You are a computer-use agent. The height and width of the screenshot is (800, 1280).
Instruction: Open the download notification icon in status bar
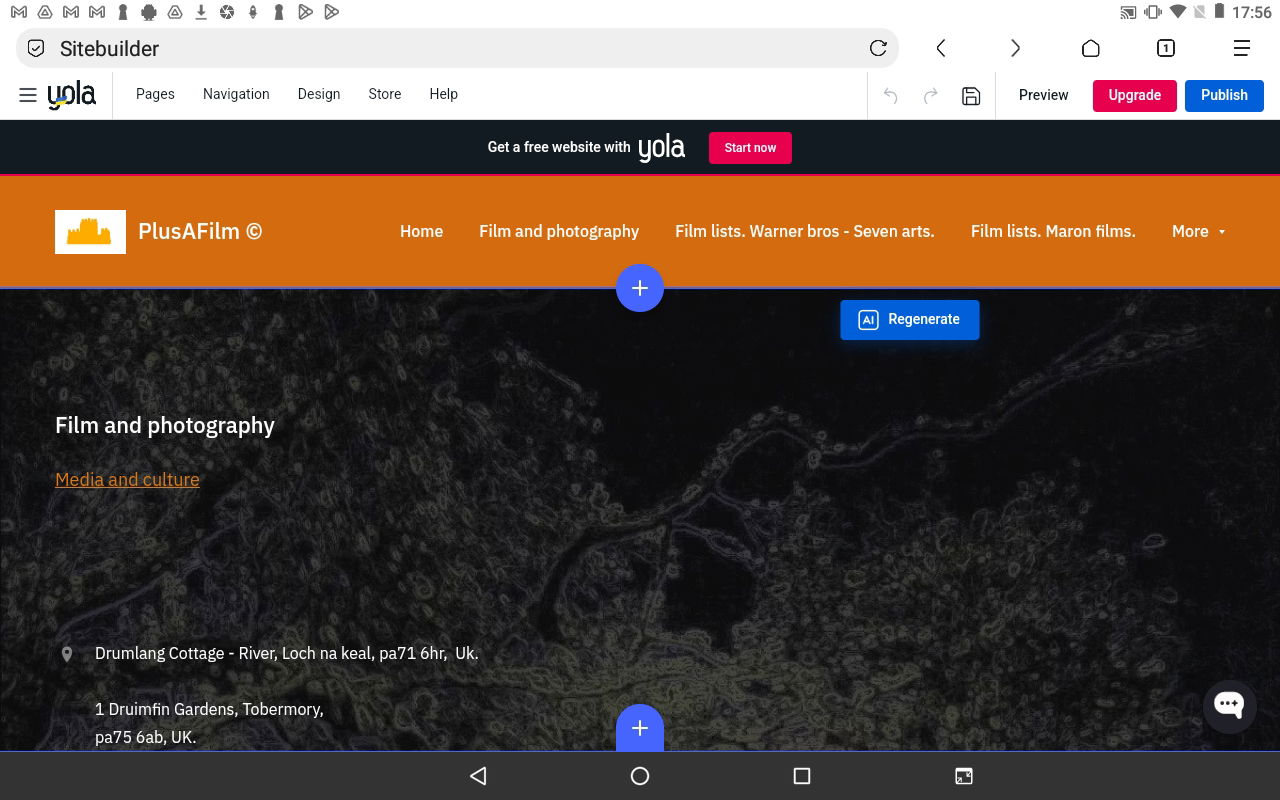201,12
